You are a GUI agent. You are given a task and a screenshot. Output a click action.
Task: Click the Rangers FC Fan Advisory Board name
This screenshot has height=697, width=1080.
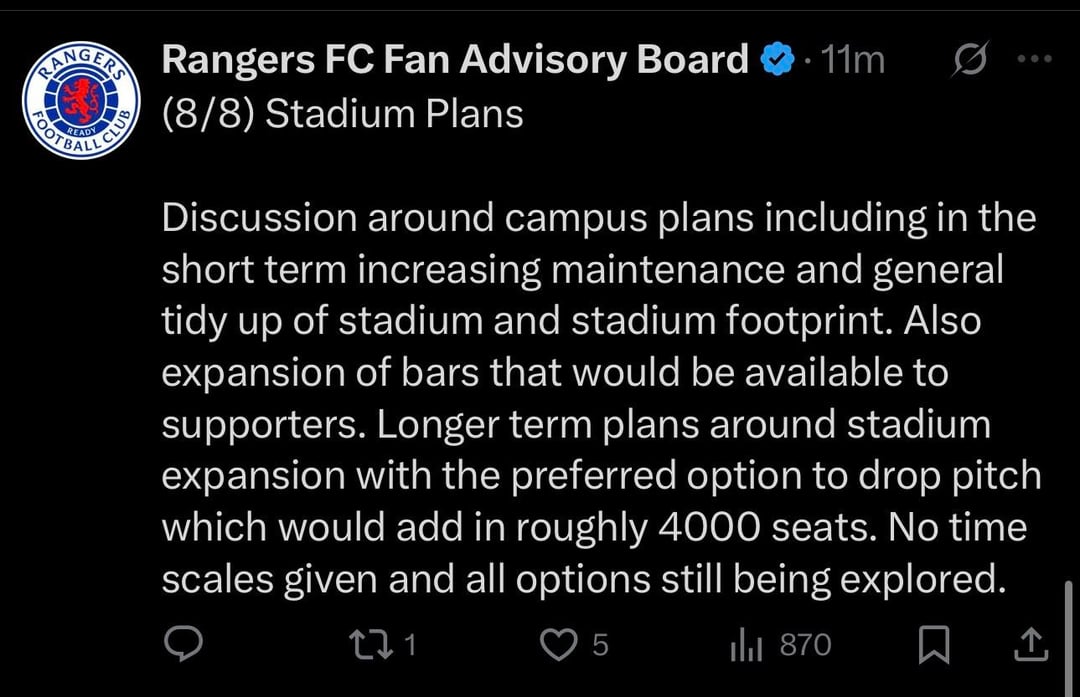[455, 60]
